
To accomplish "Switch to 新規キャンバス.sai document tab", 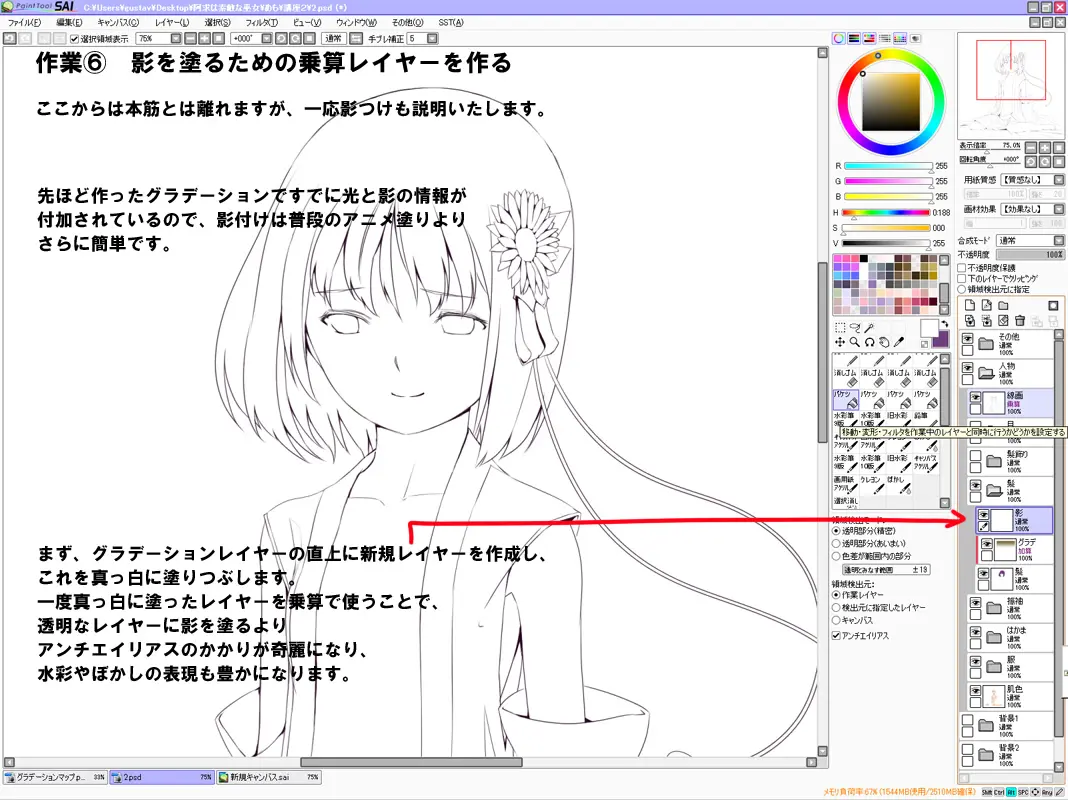I will coord(268,777).
